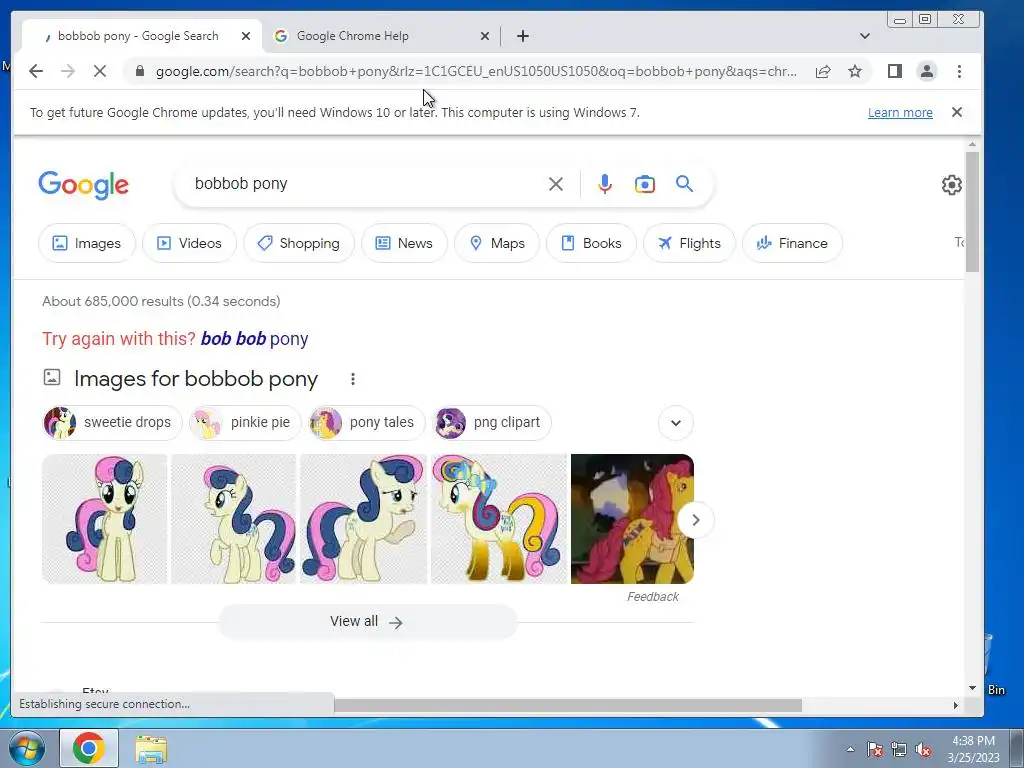Open the Chrome profile avatar

click(x=927, y=71)
